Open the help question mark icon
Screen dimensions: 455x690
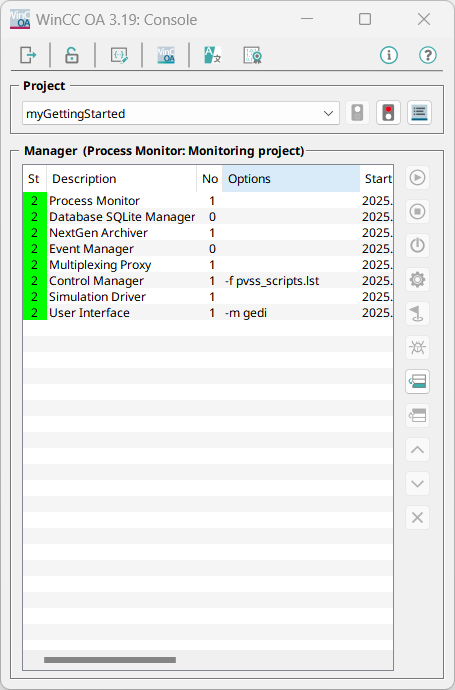click(x=428, y=55)
